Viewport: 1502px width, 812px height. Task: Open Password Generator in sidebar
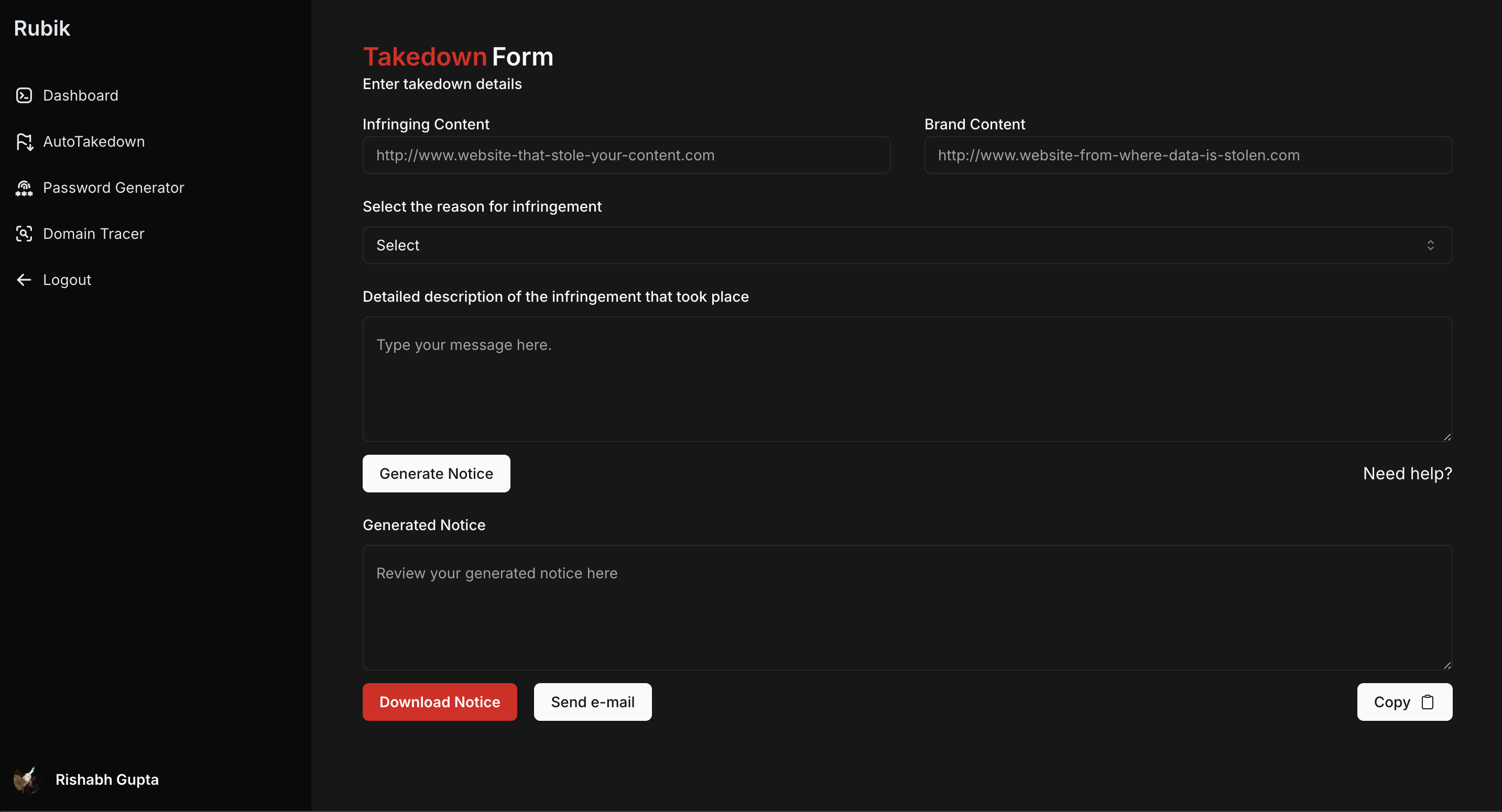113,188
